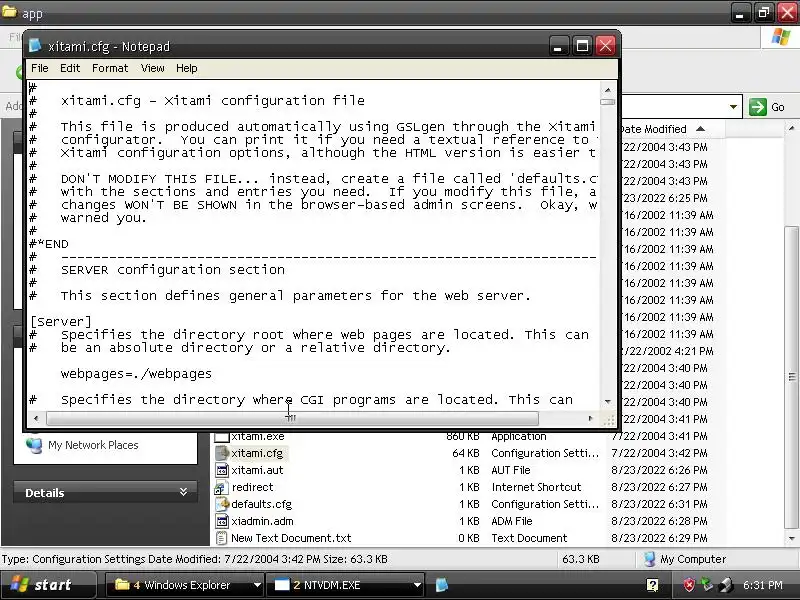
Task: Click the #*END line in Notepad
Action: coord(49,244)
